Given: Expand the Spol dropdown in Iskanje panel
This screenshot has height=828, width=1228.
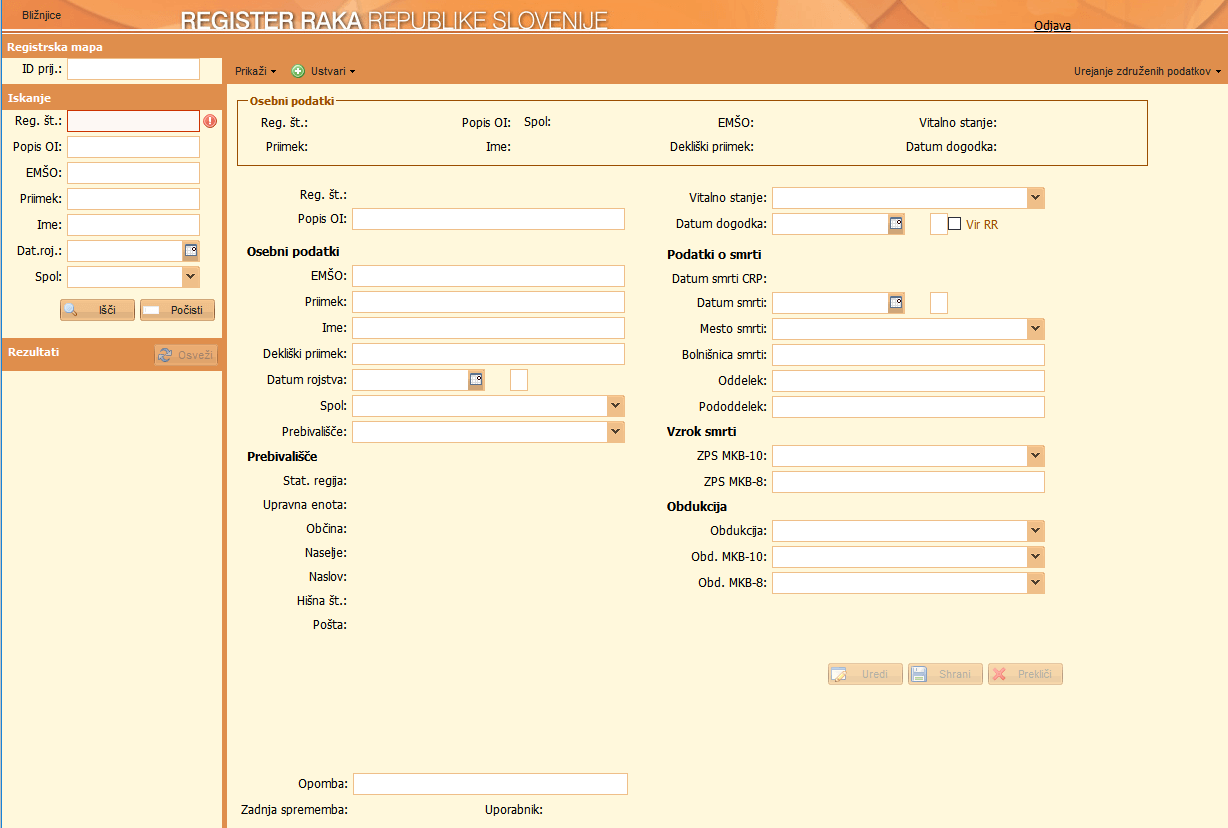Looking at the screenshot, I should pyautogui.click(x=191, y=277).
